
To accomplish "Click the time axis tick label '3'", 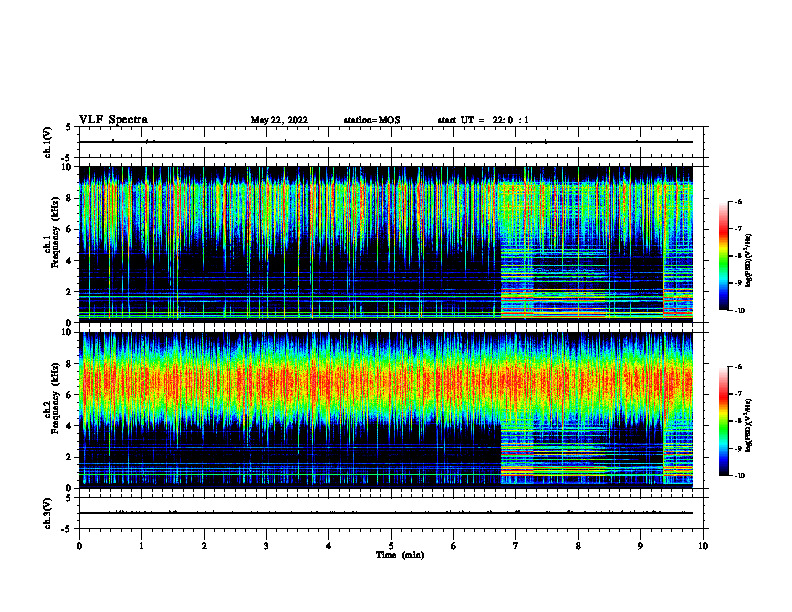I will tap(266, 546).
